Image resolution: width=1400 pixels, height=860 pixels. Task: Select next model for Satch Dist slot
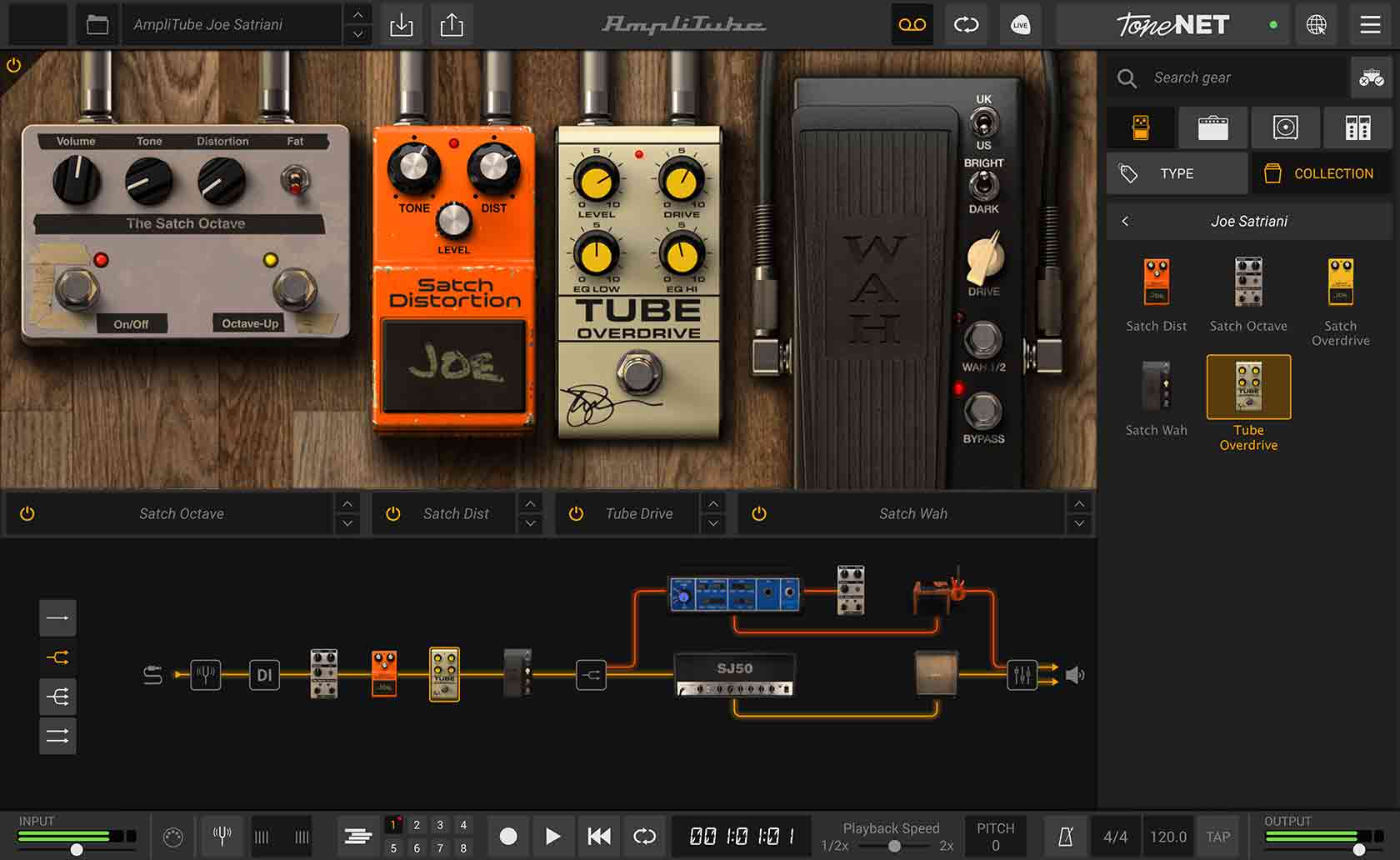[x=530, y=523]
